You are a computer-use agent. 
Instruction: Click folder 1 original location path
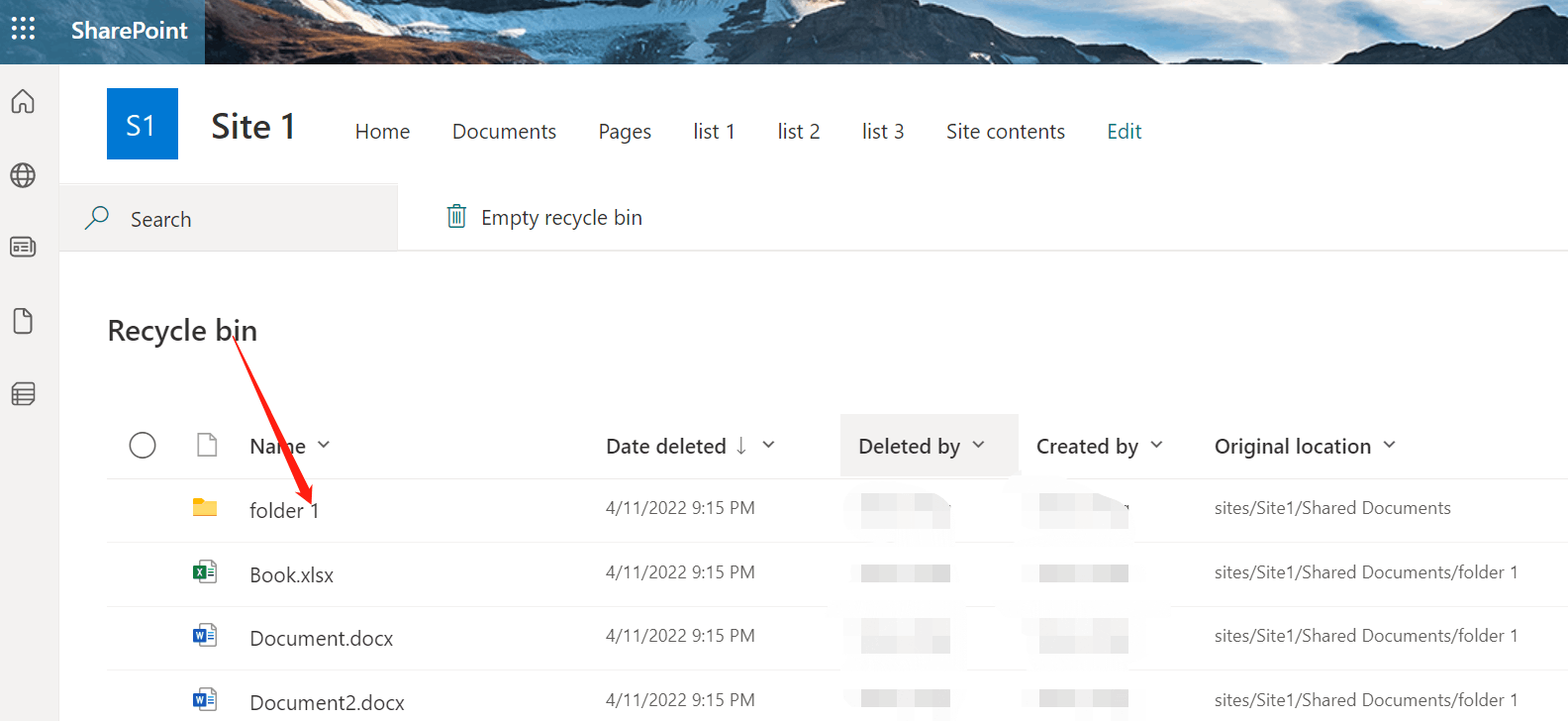1332,508
